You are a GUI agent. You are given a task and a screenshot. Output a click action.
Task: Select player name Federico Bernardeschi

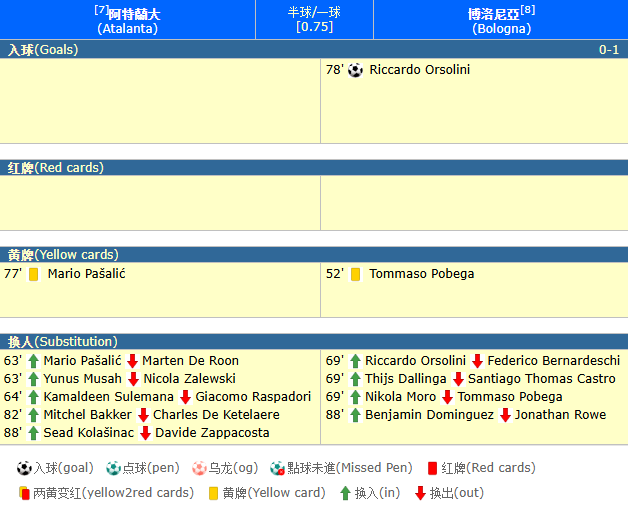tap(554, 361)
